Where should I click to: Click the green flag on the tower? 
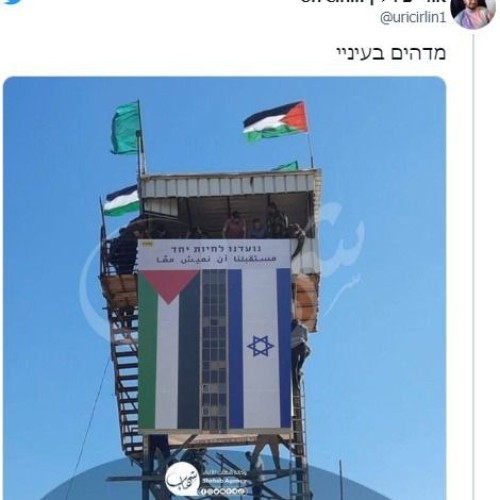(x=125, y=128)
